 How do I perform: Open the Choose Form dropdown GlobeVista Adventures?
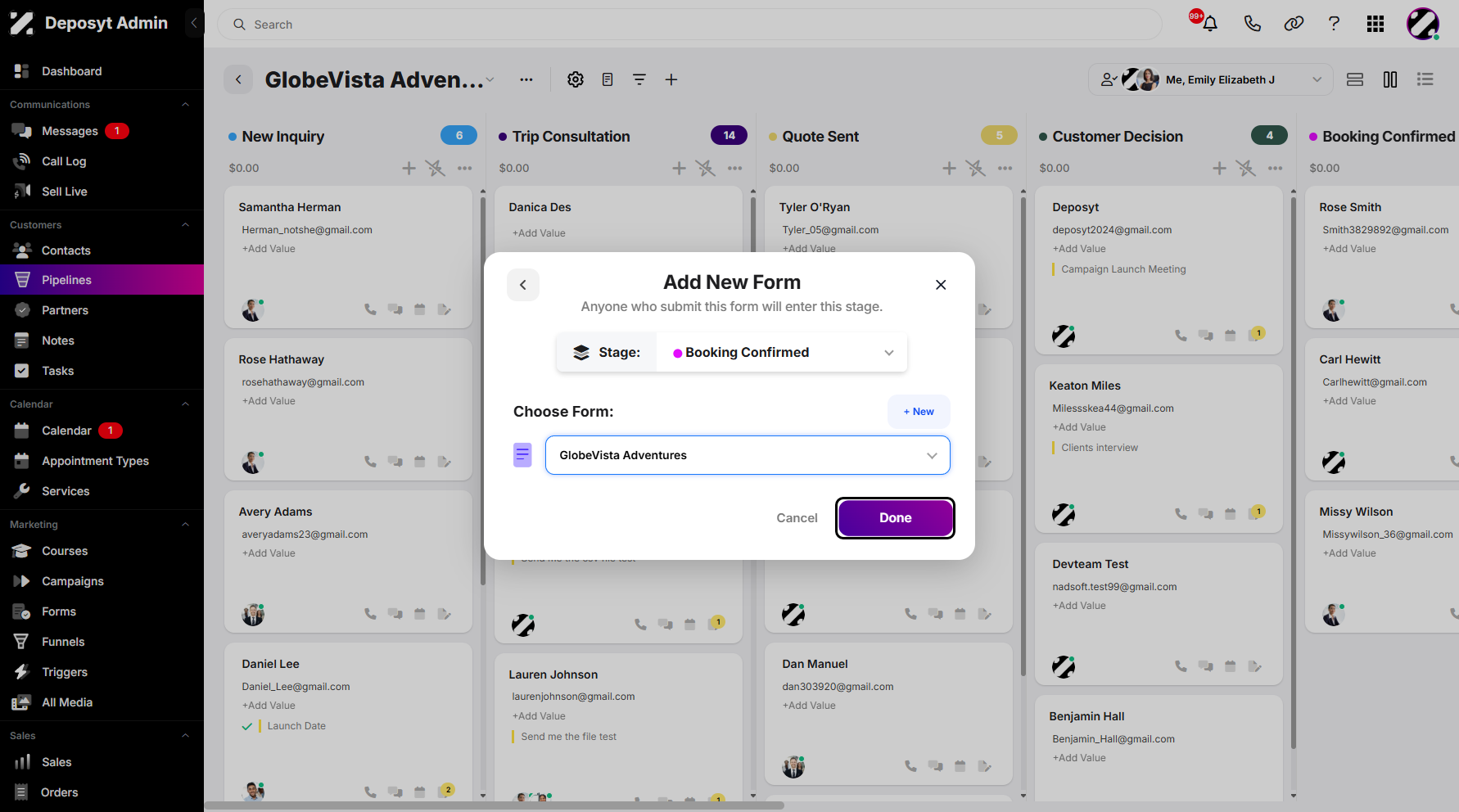point(748,455)
